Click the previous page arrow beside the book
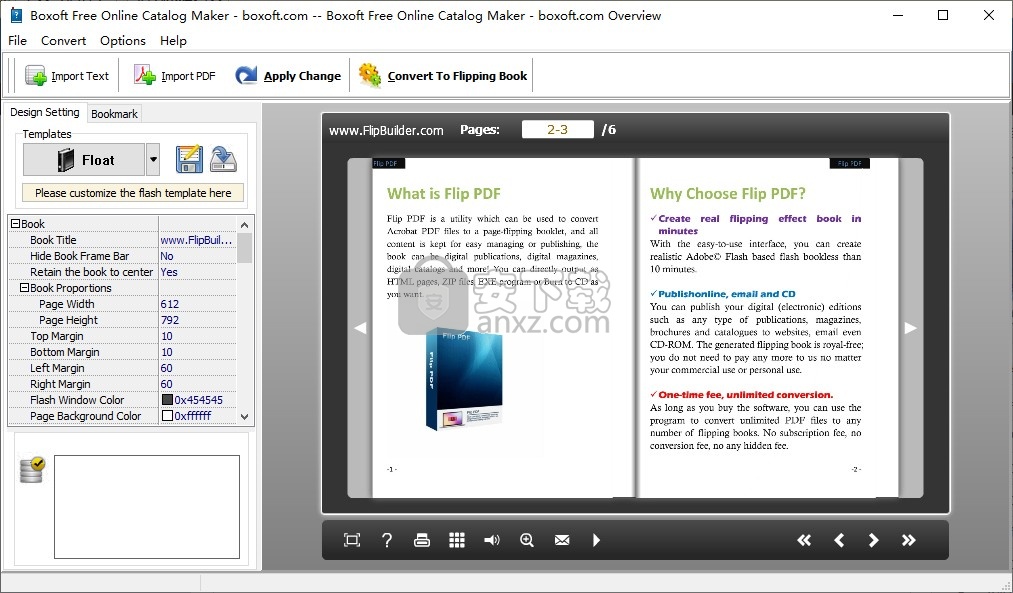 coord(360,328)
